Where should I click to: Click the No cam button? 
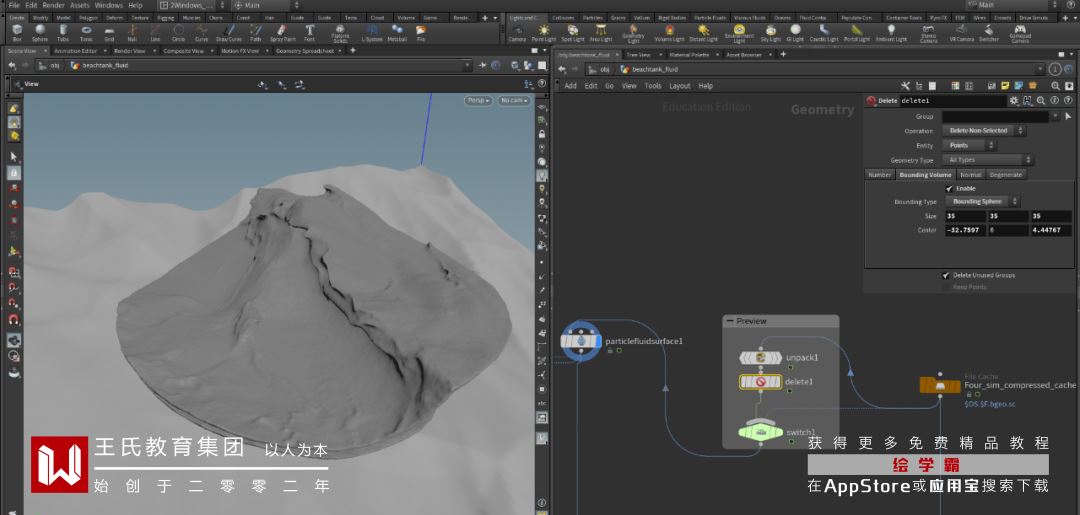tap(514, 100)
